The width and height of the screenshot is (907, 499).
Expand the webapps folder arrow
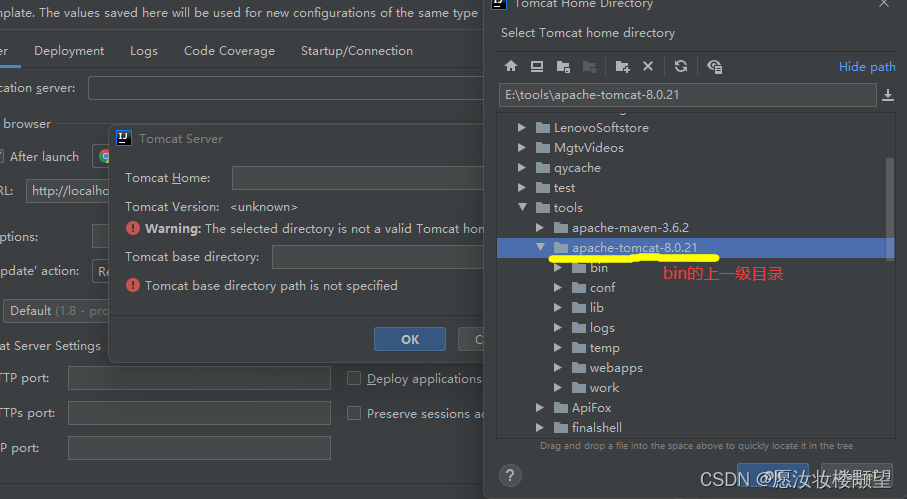558,368
